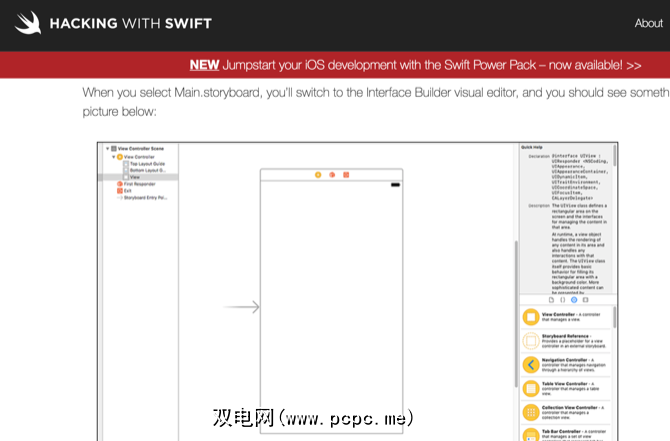The width and height of the screenshot is (670, 441).
Task: Click the Top Layout Guide row icon
Action: pyautogui.click(x=126, y=164)
